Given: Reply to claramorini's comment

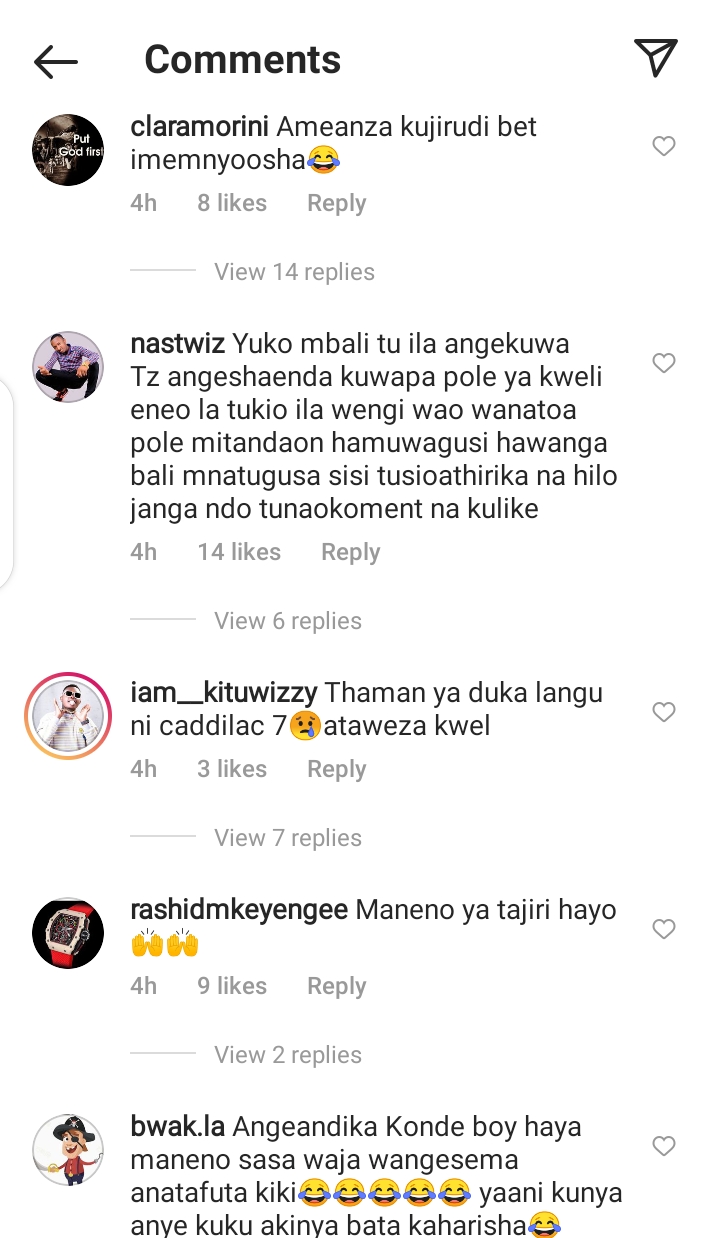Looking at the screenshot, I should (x=336, y=203).
